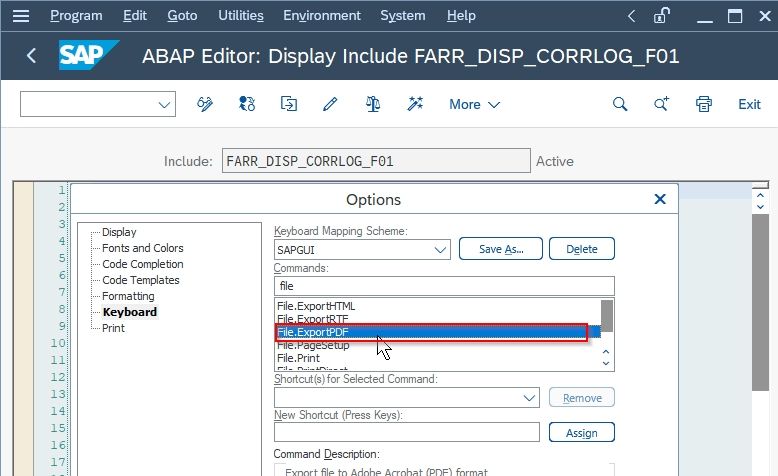Click the Display/Change glasses-pencil icon

[x=205, y=104]
